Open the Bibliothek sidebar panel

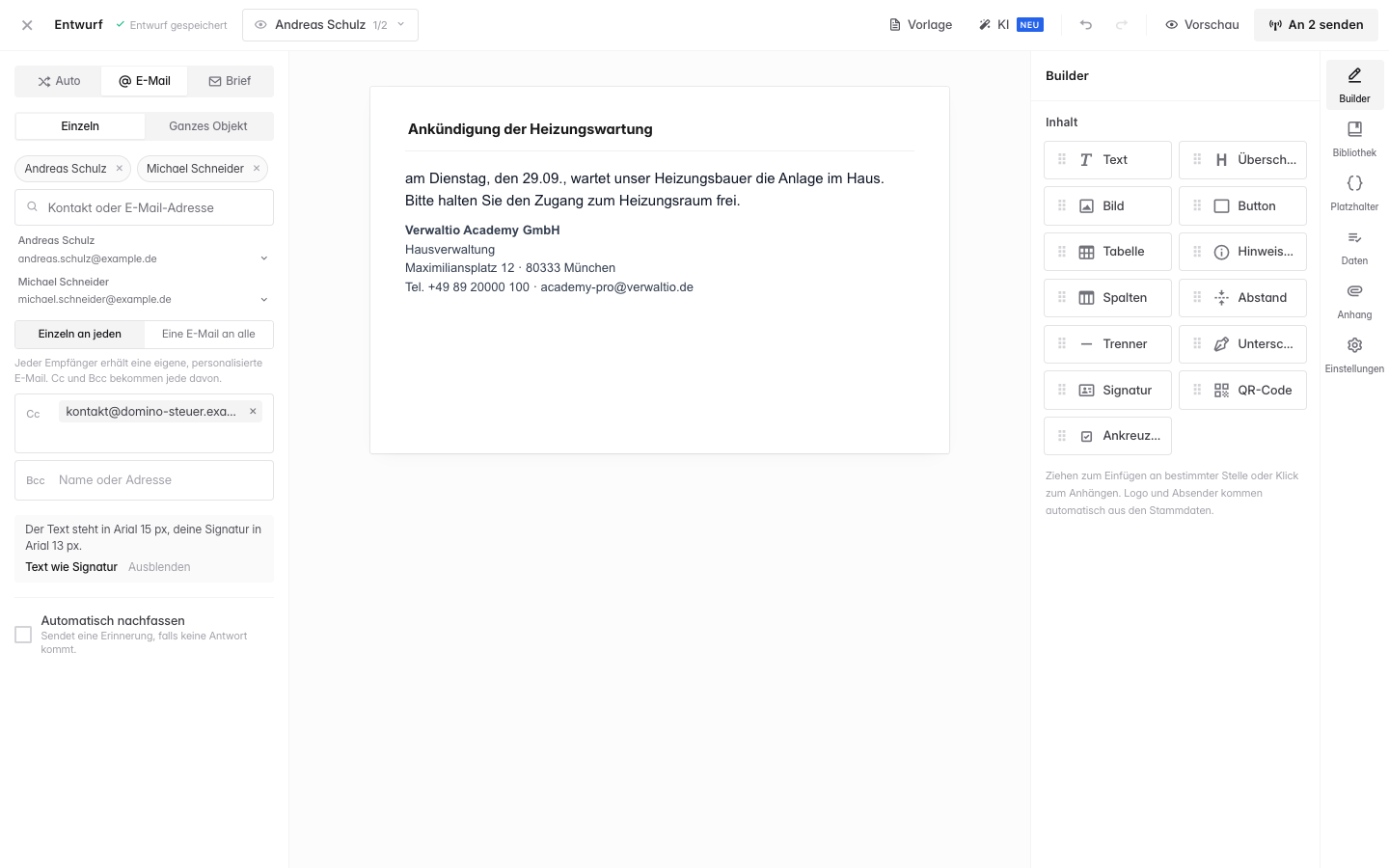tap(1354, 139)
